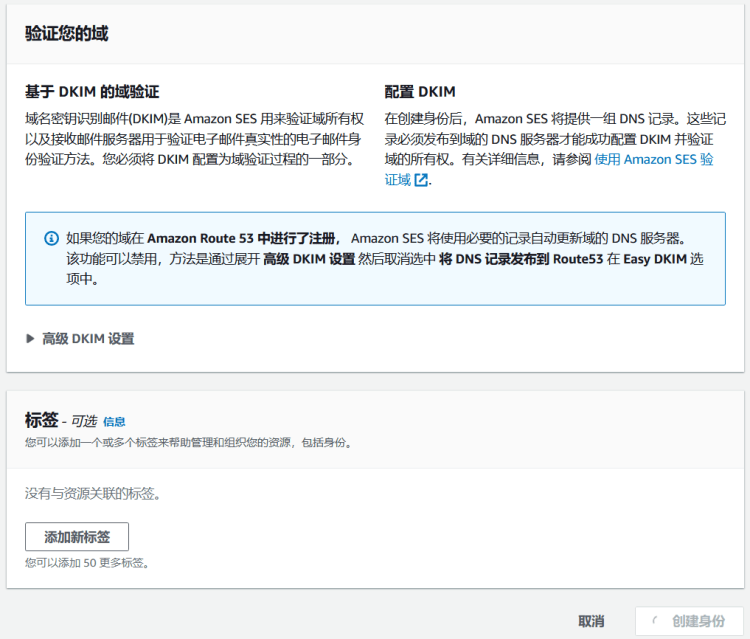Click the 没有与资源关联的标签 message

pyautogui.click(x=93, y=493)
